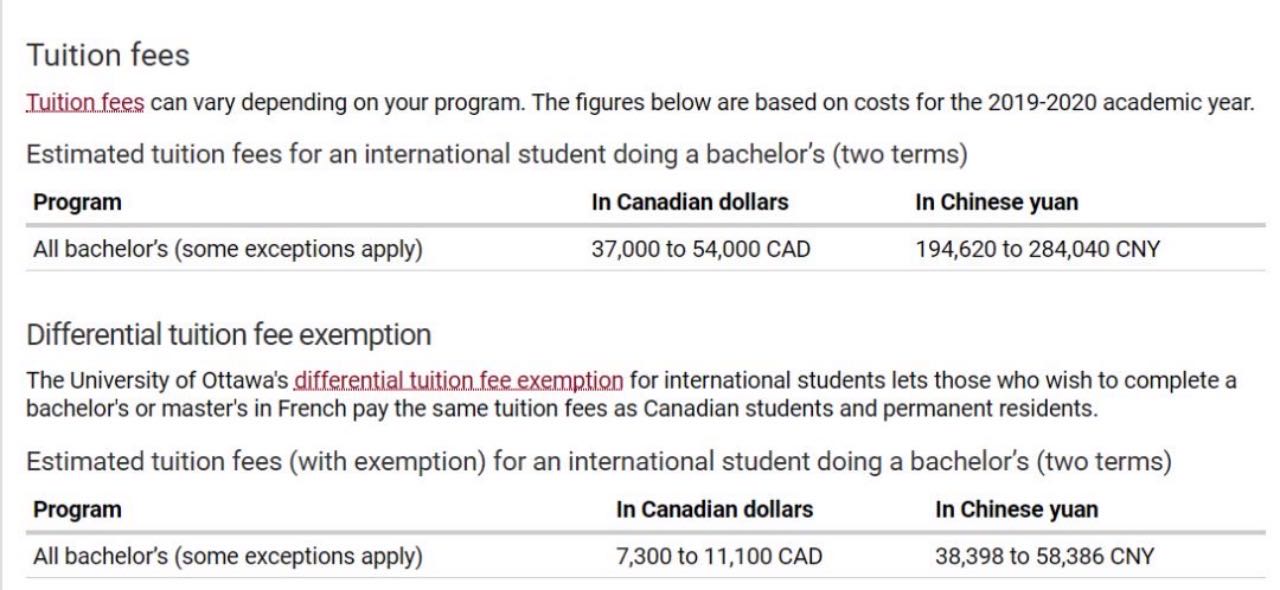Select the 37,000 to 54,000 CAD cell

(701, 249)
